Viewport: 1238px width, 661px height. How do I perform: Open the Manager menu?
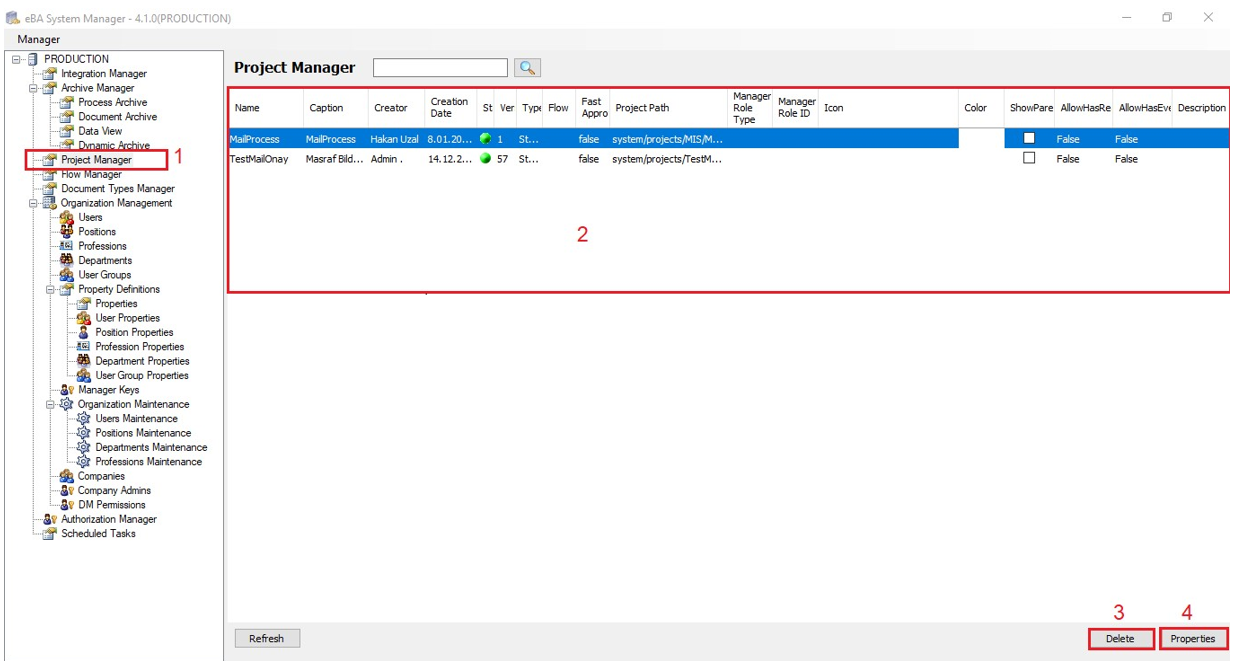[x=39, y=39]
